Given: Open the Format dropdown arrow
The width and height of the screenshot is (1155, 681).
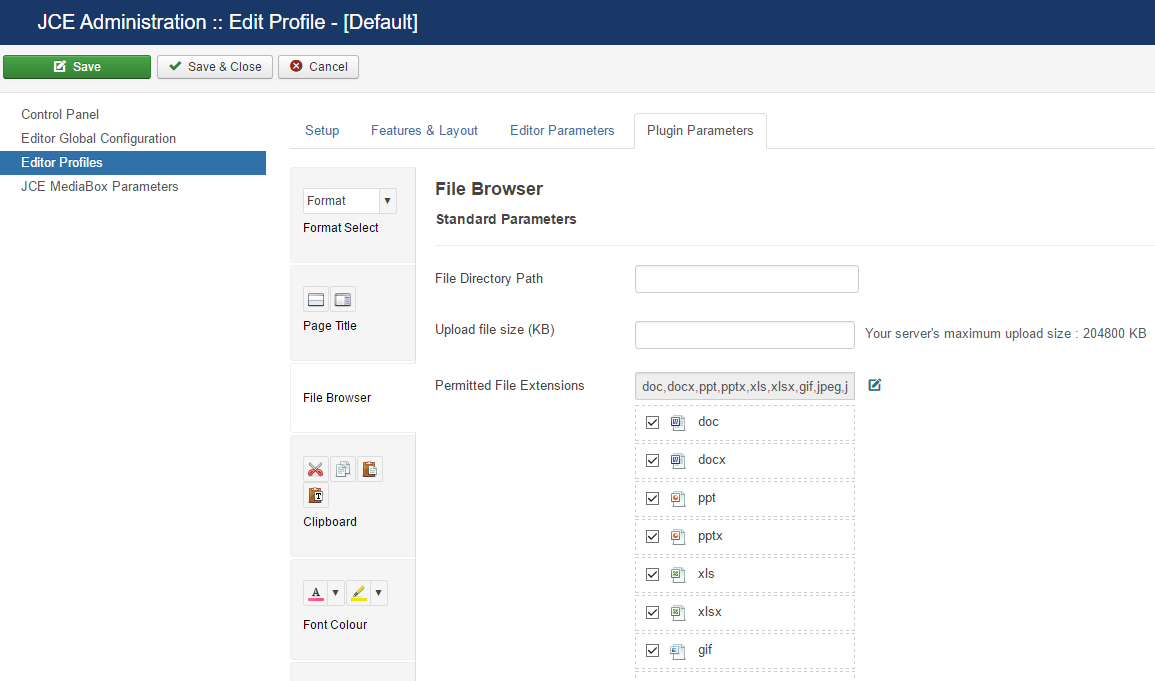Looking at the screenshot, I should (x=387, y=201).
